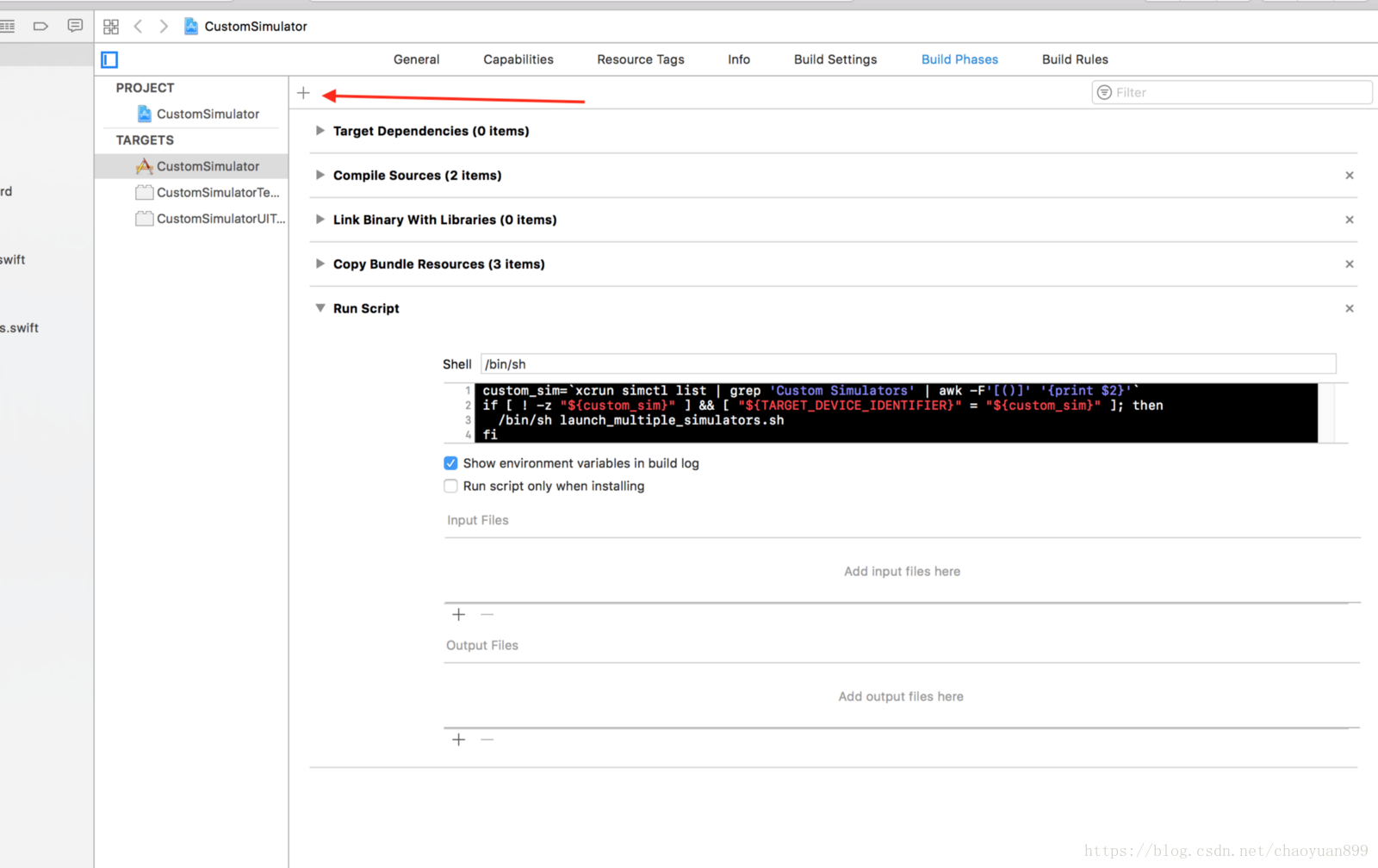1378x868 pixels.
Task: Click the Run Script title
Action: pyautogui.click(x=366, y=308)
